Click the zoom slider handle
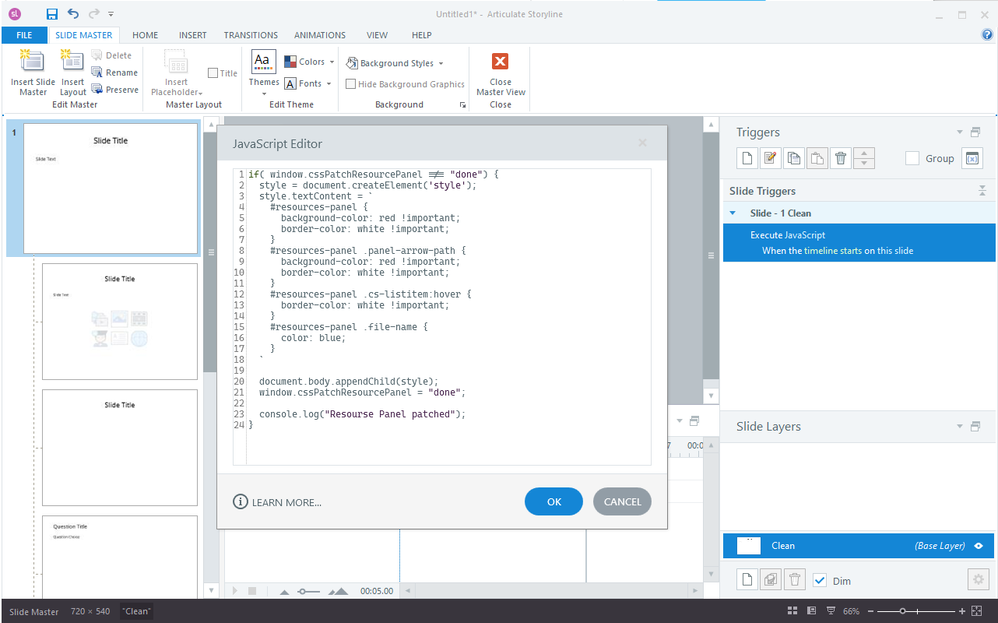The image size is (998, 623). pyautogui.click(x=903, y=611)
